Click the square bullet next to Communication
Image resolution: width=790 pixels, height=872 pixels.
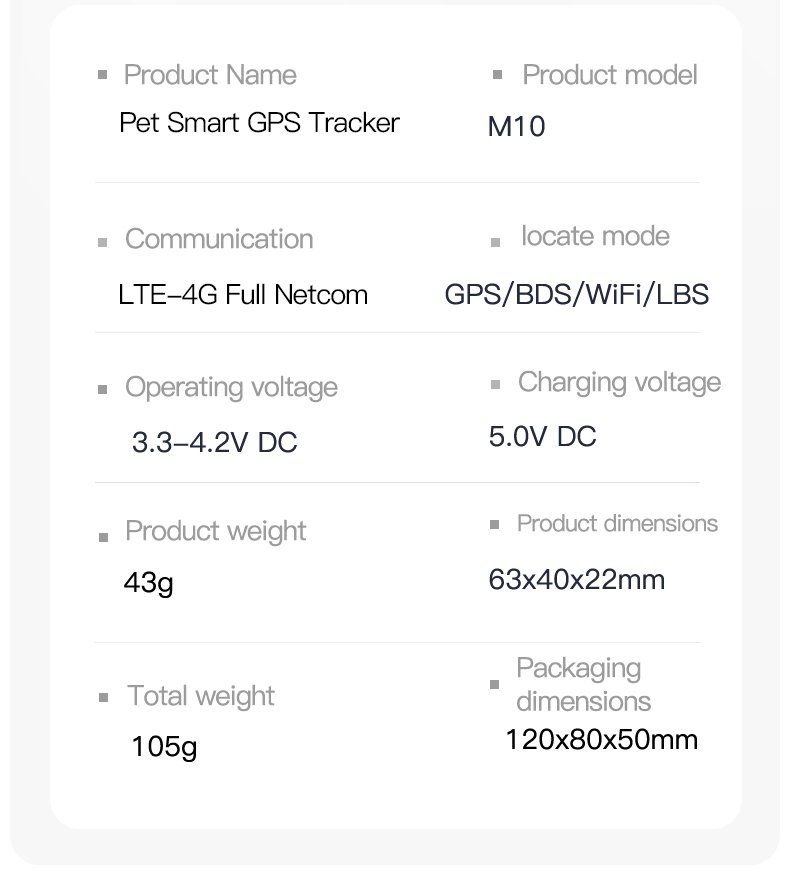pyautogui.click(x=102, y=242)
